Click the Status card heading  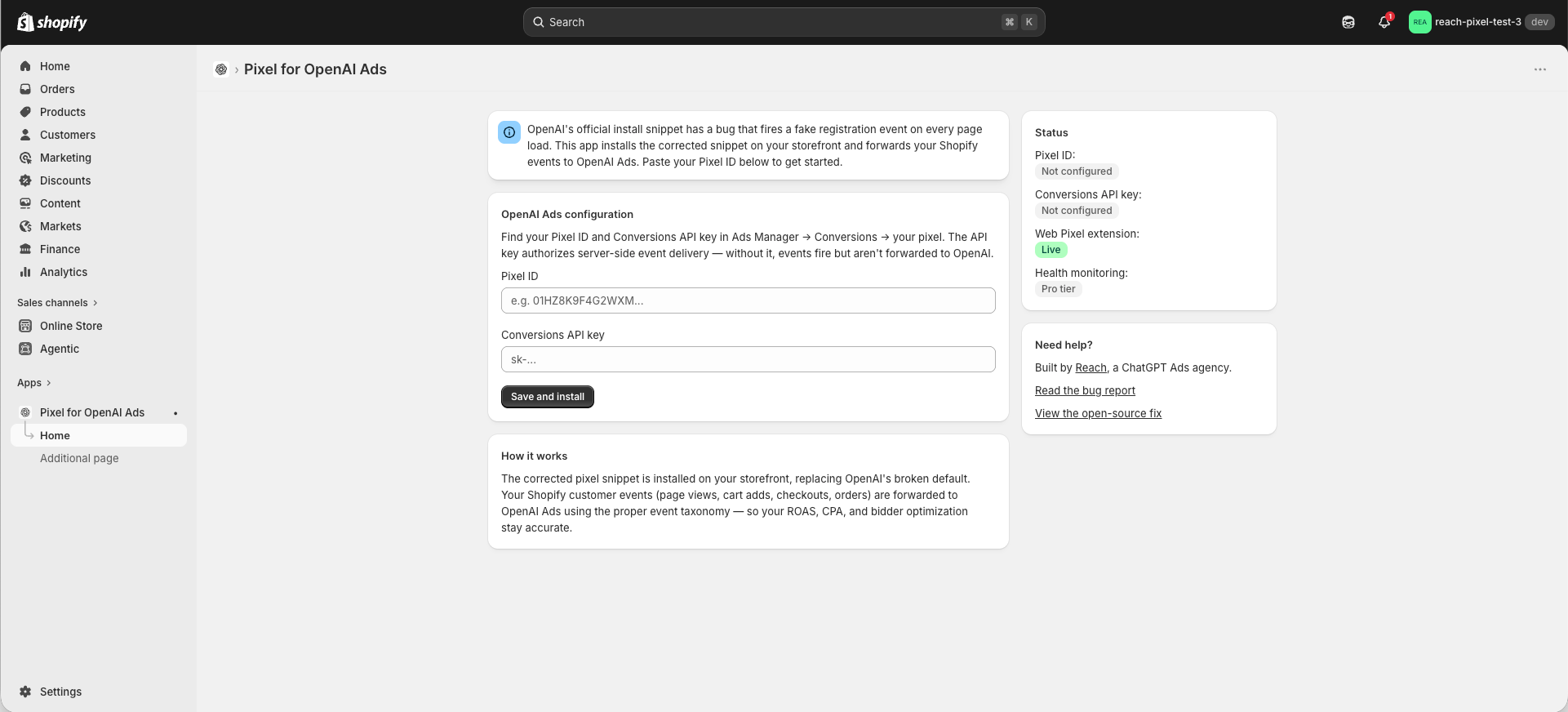[1051, 132]
